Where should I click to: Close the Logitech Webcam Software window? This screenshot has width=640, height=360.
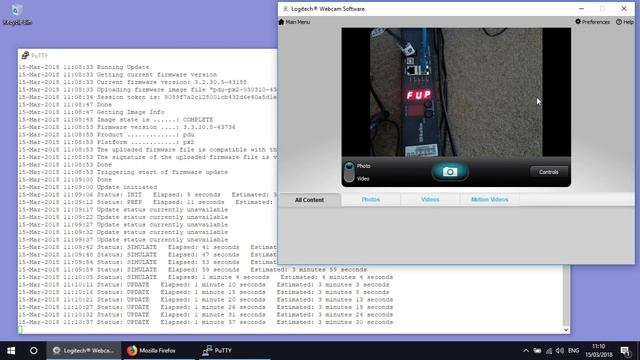624,9
